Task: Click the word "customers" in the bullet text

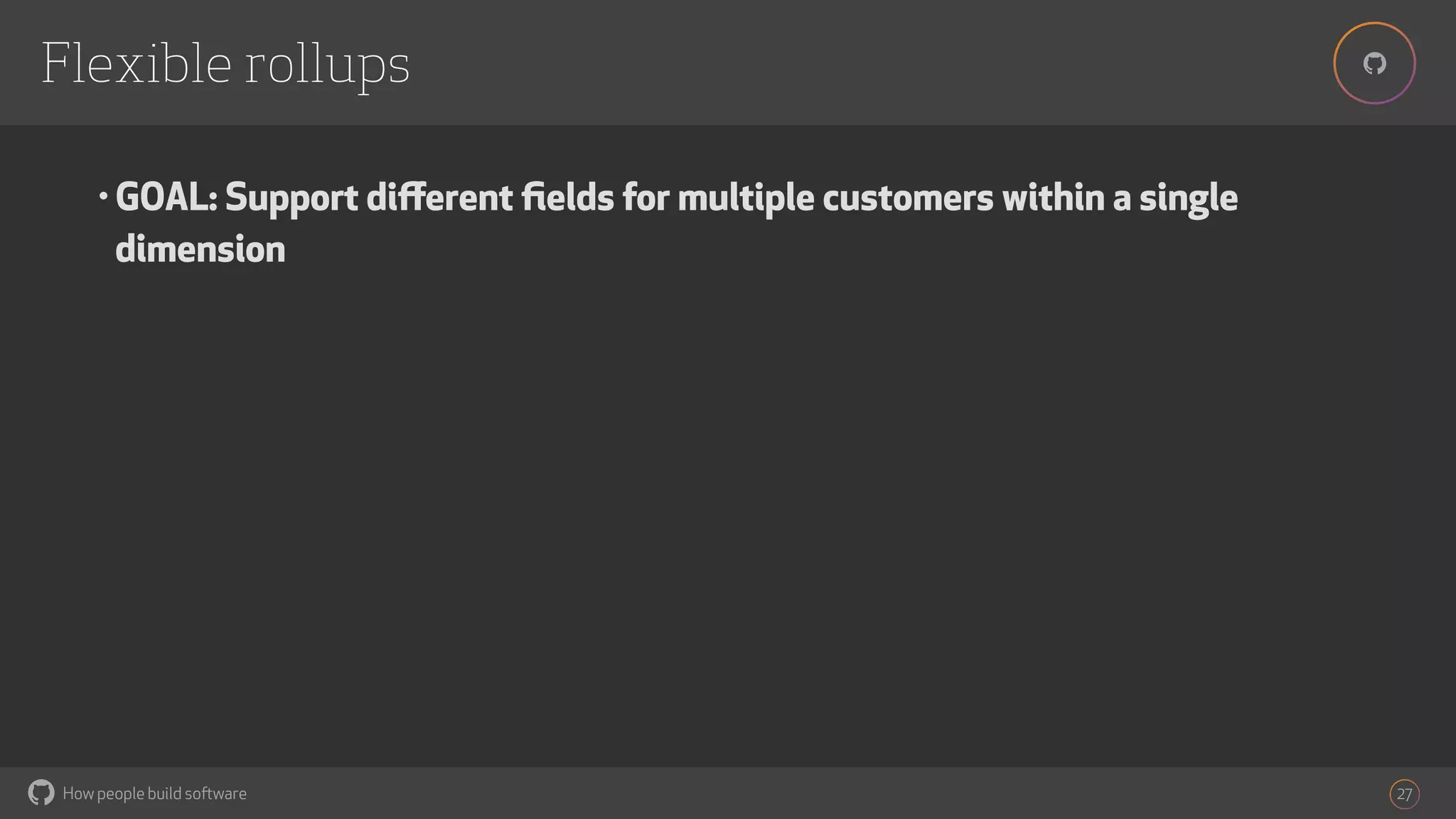Action: tap(908, 198)
